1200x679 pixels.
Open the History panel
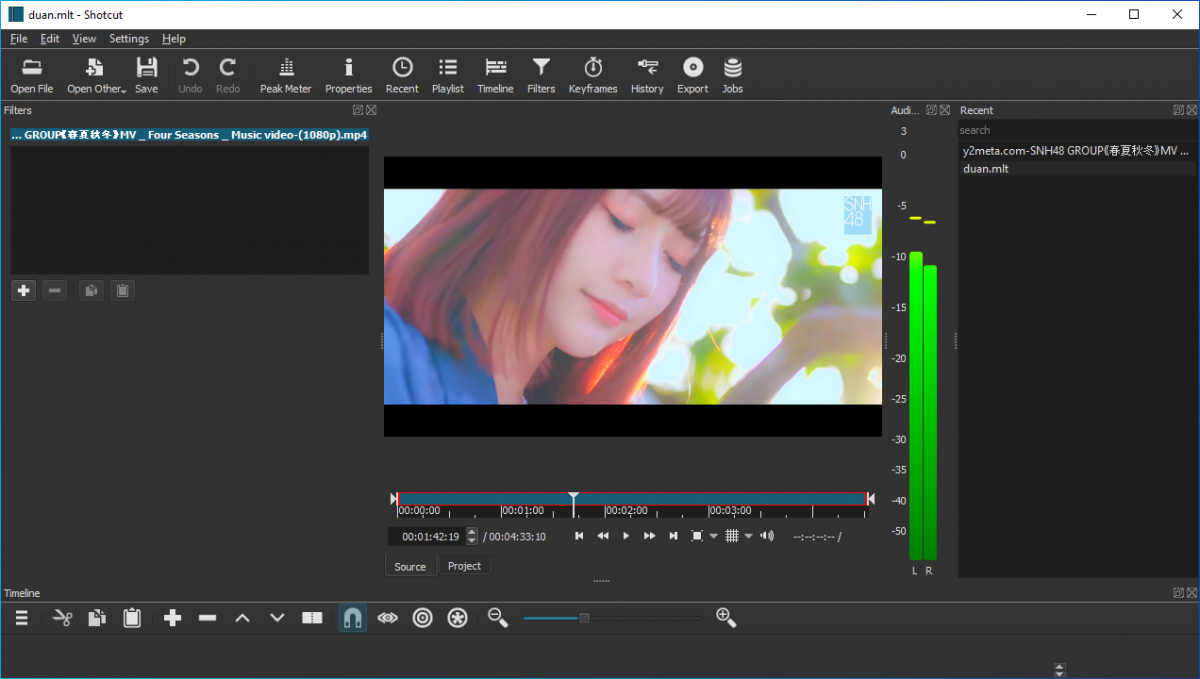click(x=647, y=76)
